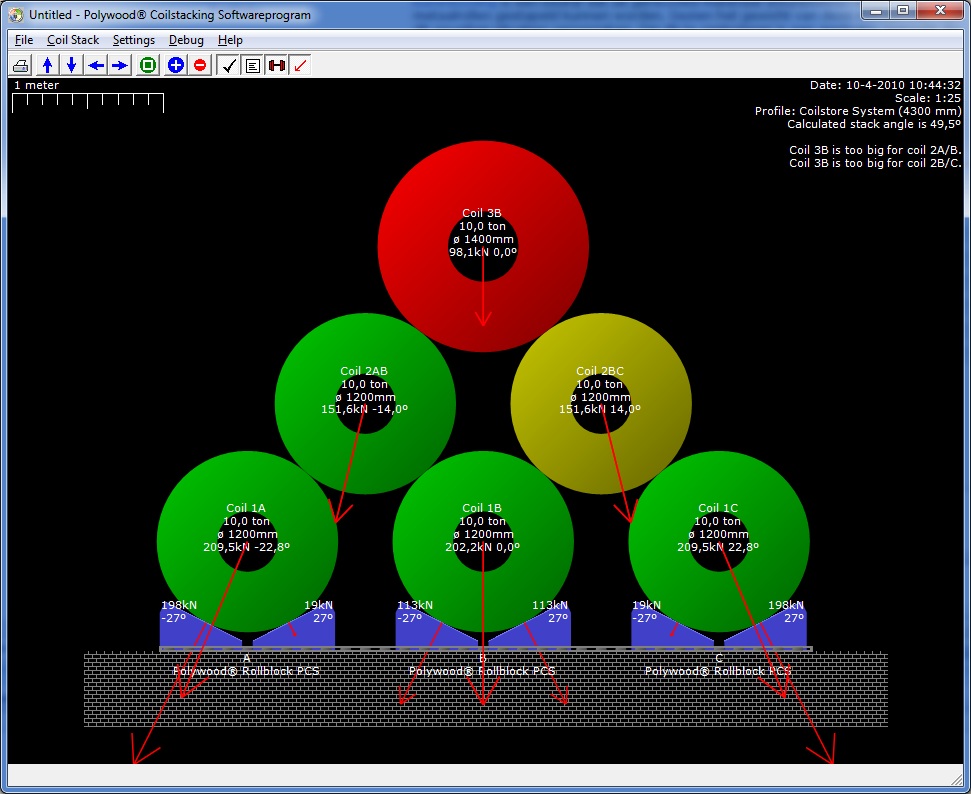The image size is (971, 794).
Task: Click the 'Calculated stack angle is 49,5º' text
Action: 874,124
